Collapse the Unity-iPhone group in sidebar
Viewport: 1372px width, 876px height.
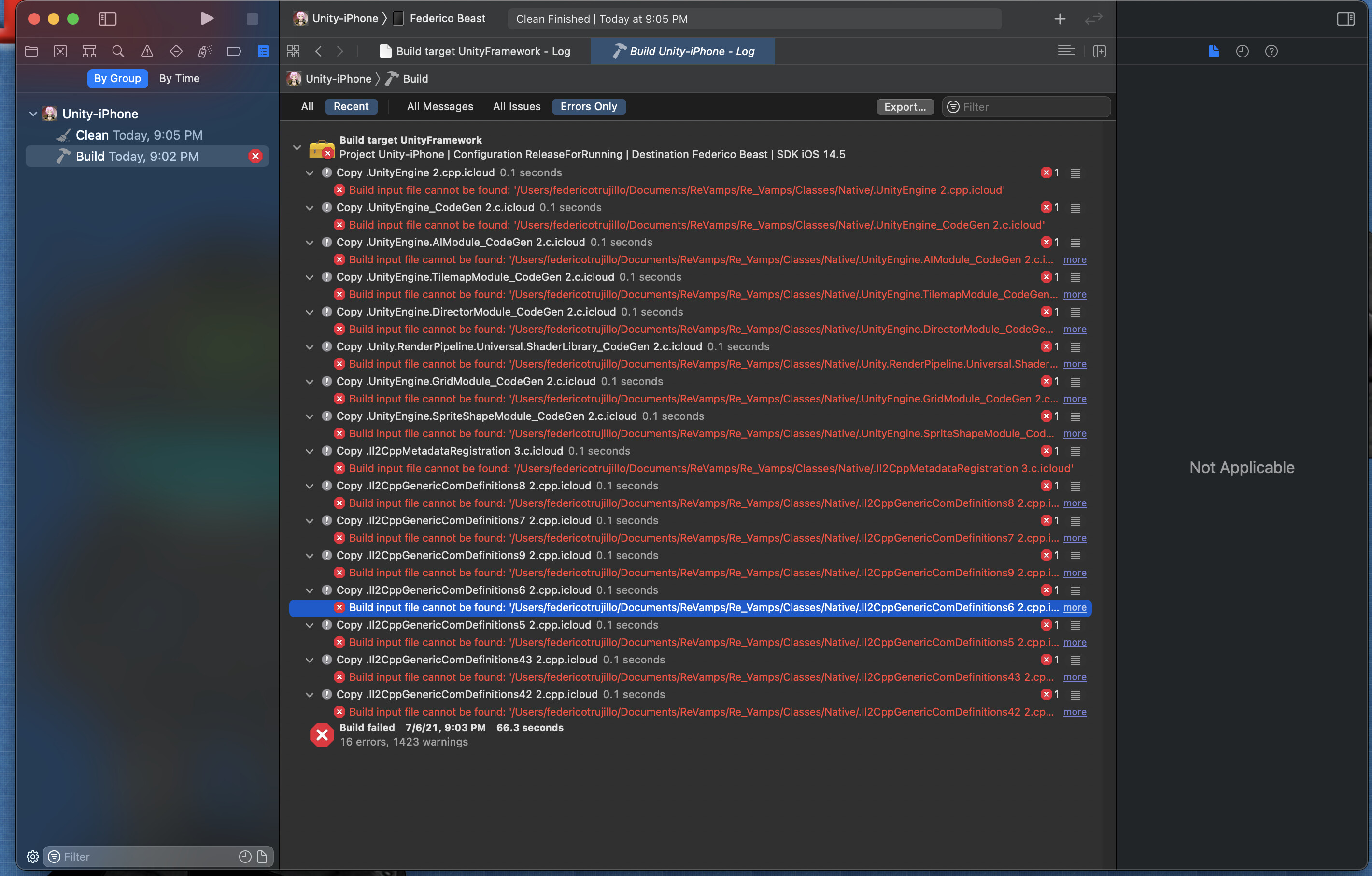click(33, 114)
